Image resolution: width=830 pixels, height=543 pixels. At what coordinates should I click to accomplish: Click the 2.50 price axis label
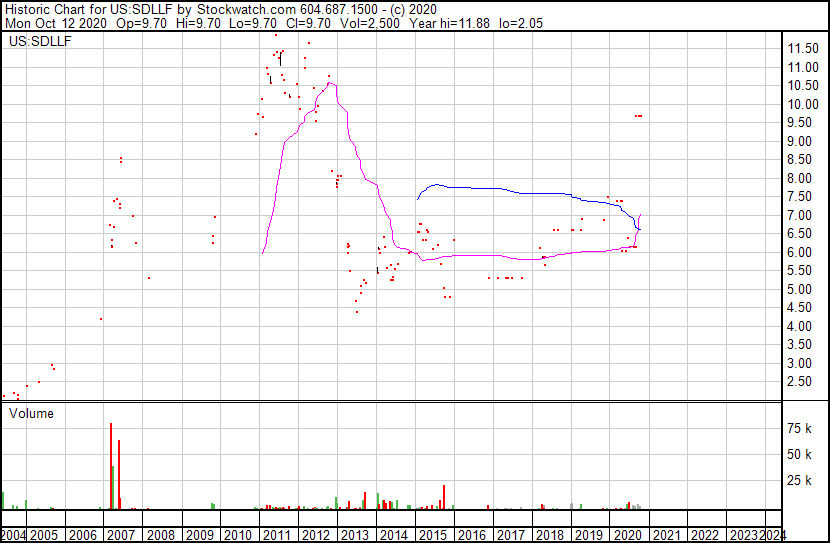[799, 382]
